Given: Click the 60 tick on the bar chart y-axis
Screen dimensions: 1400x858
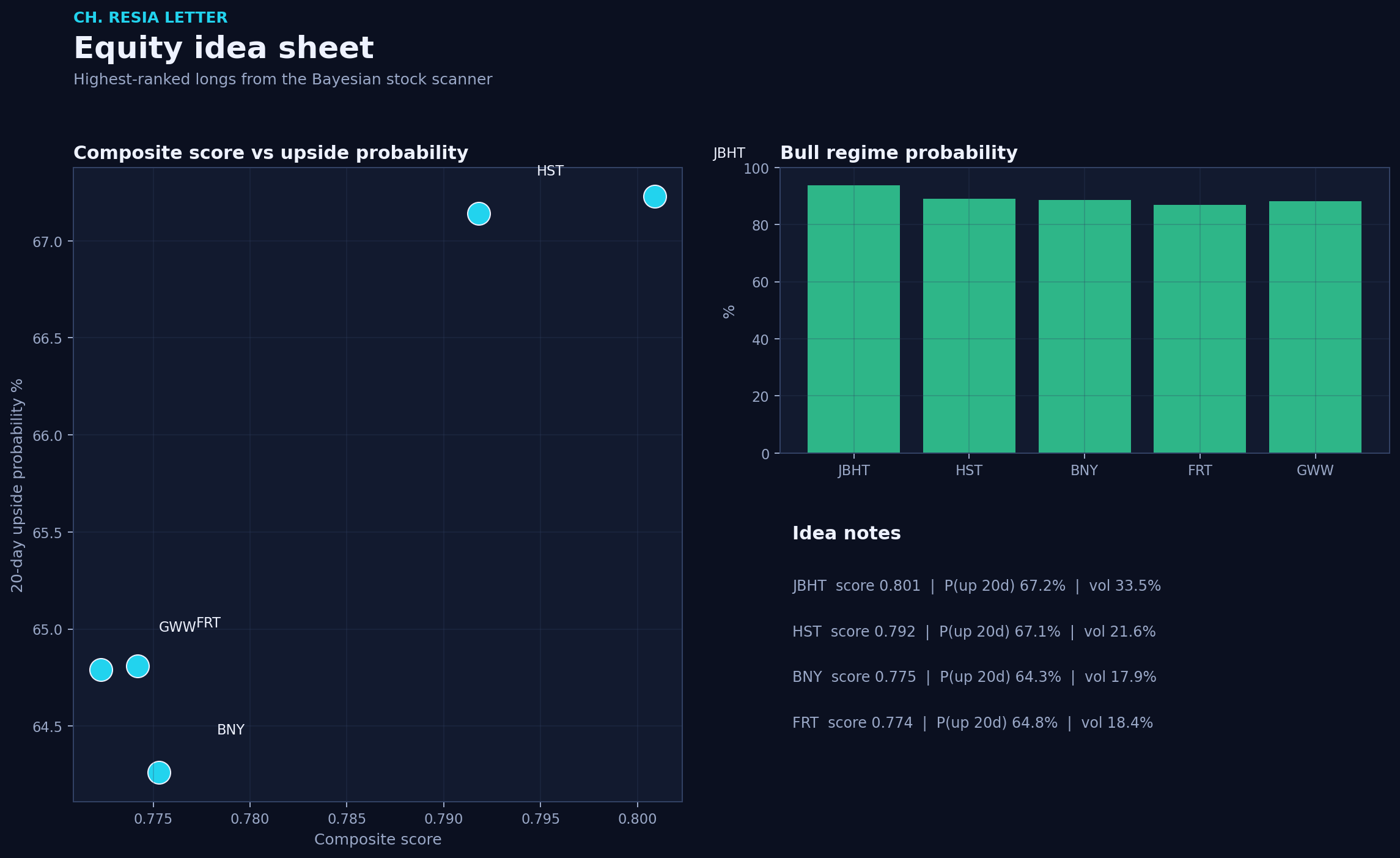Looking at the screenshot, I should [761, 283].
